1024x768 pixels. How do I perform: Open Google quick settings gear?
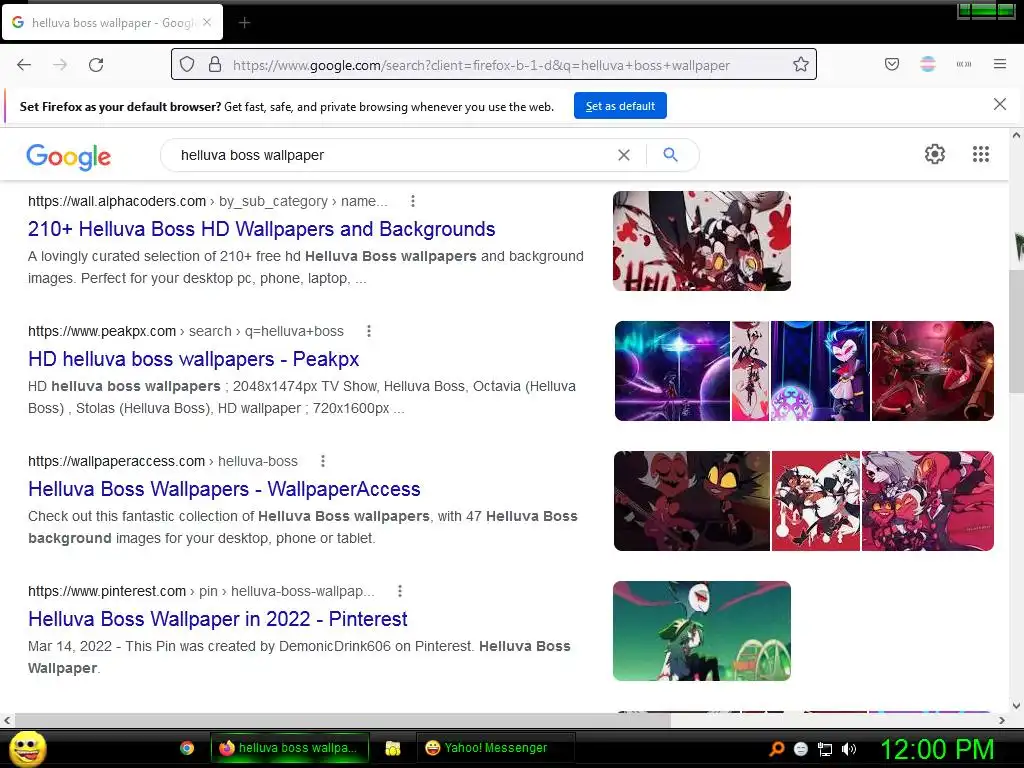[x=935, y=154]
